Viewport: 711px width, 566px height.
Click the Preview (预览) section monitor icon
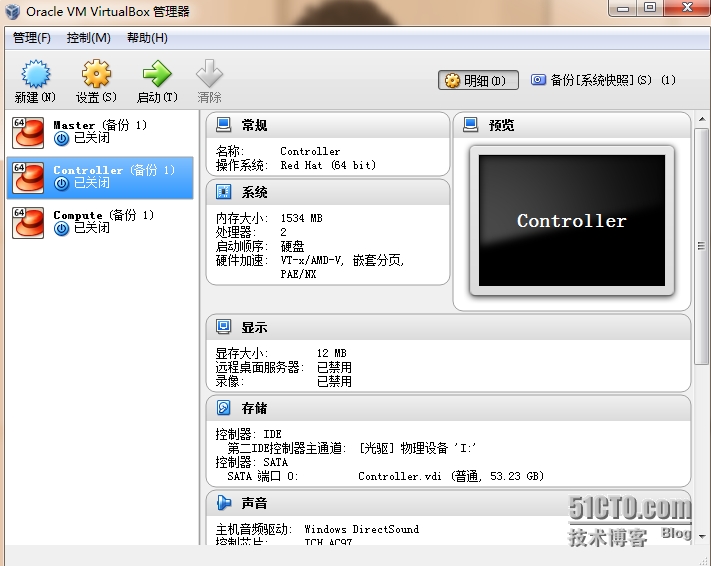470,125
